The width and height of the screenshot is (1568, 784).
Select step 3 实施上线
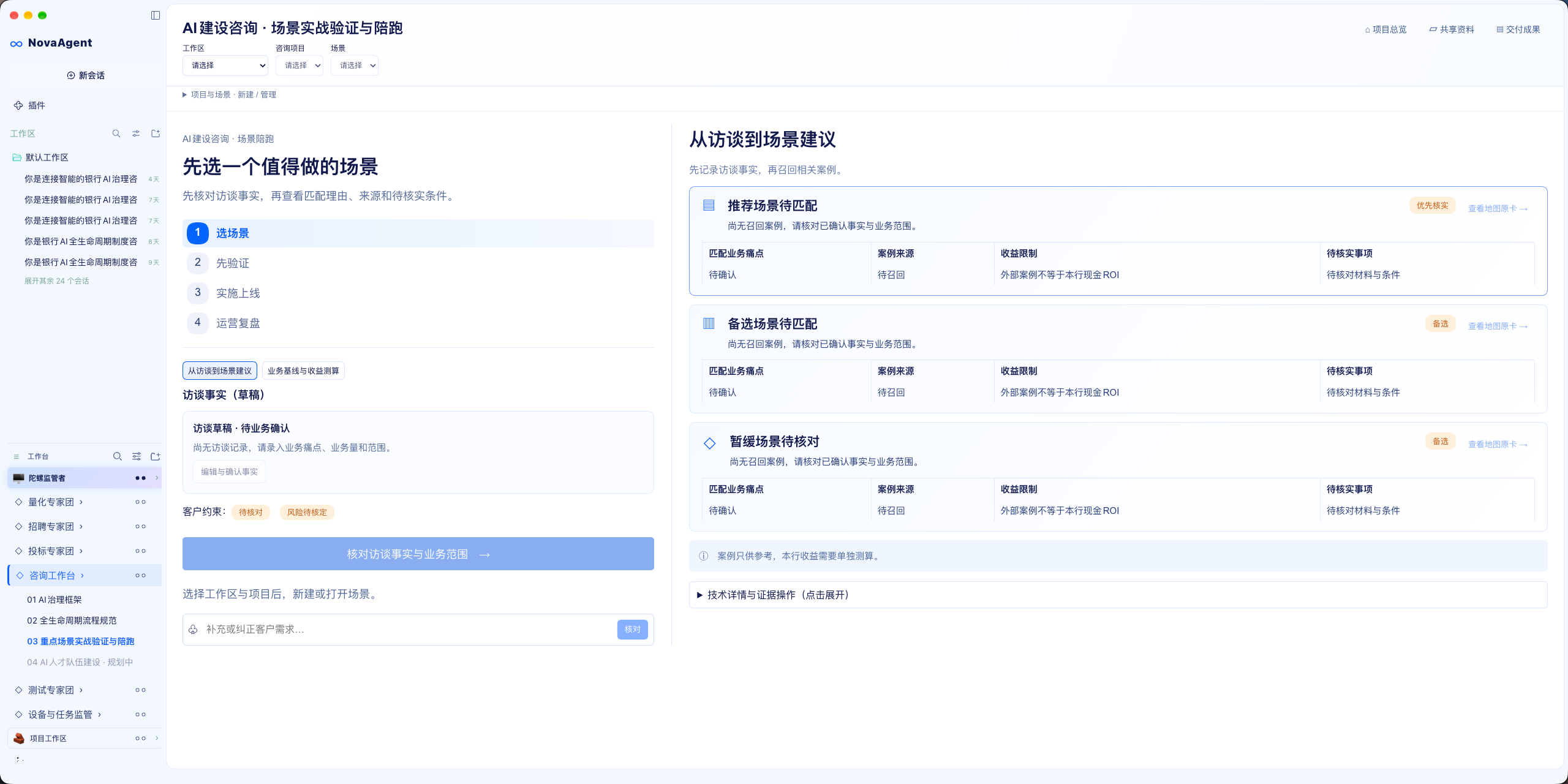coord(418,293)
